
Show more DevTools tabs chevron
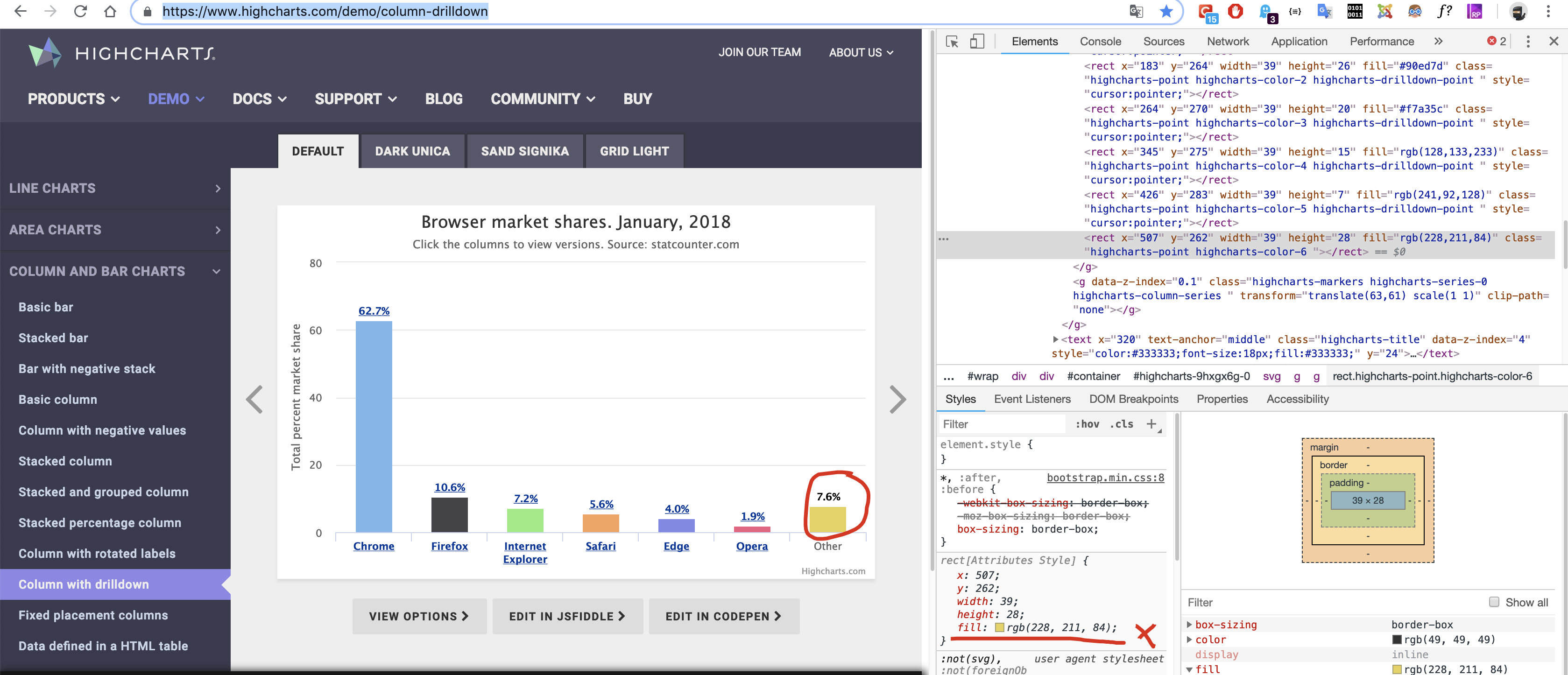click(x=1438, y=42)
